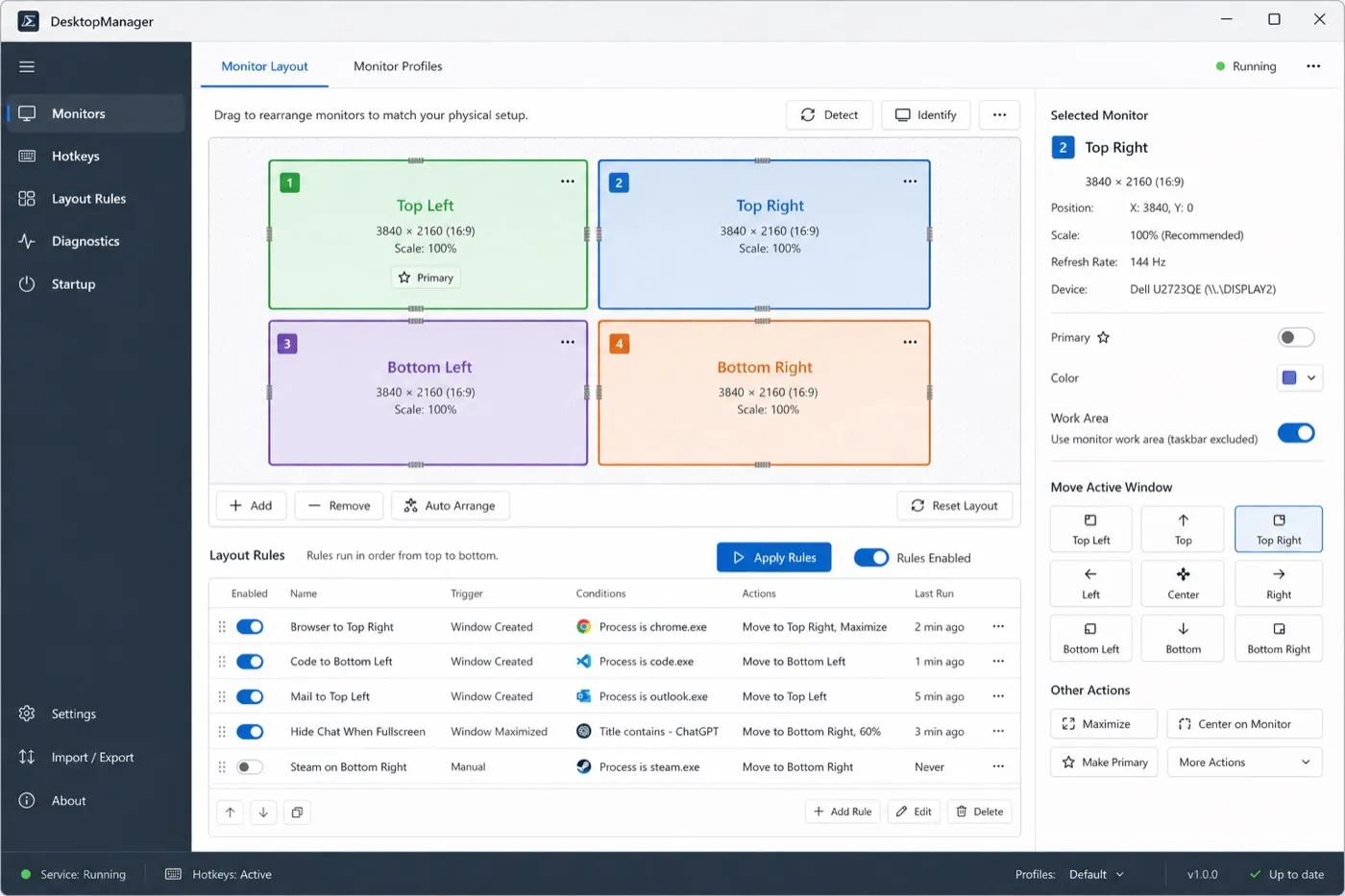This screenshot has height=896, width=1345.
Task: Click the Apply Rules button
Action: (774, 558)
